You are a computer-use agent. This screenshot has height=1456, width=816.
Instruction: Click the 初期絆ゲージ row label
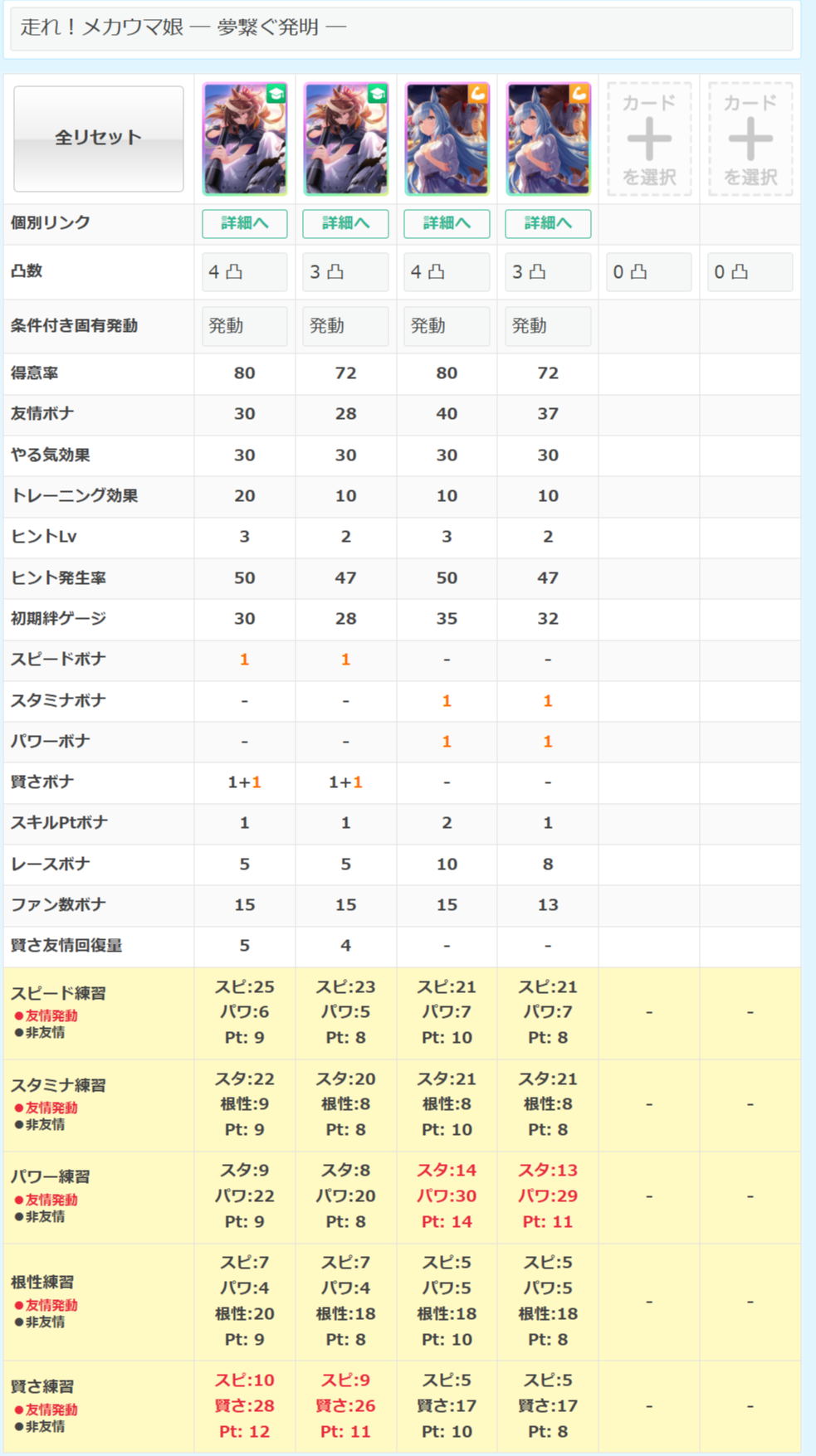58,619
